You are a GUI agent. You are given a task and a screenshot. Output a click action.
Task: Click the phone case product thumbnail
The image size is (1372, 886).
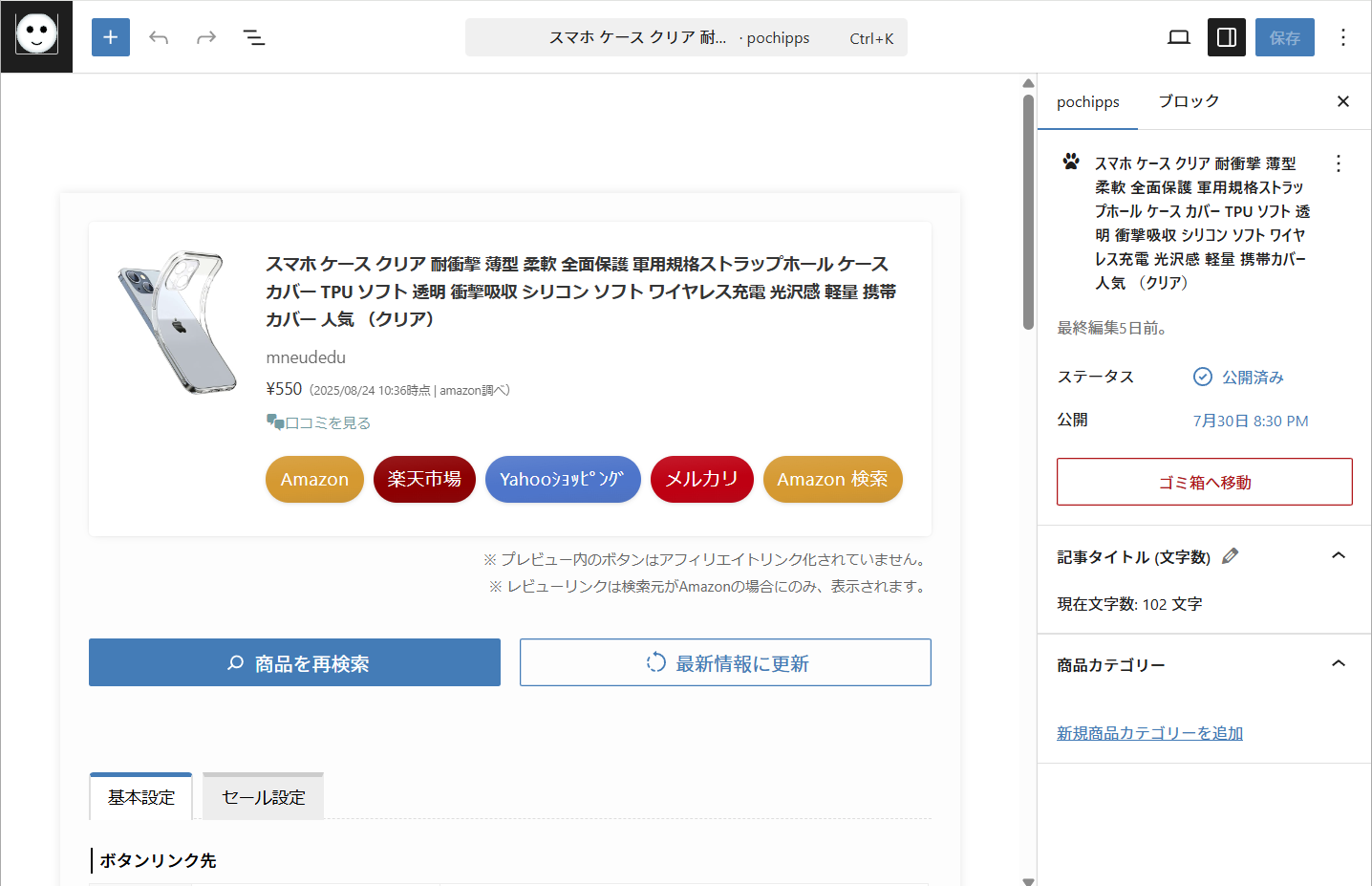177,322
